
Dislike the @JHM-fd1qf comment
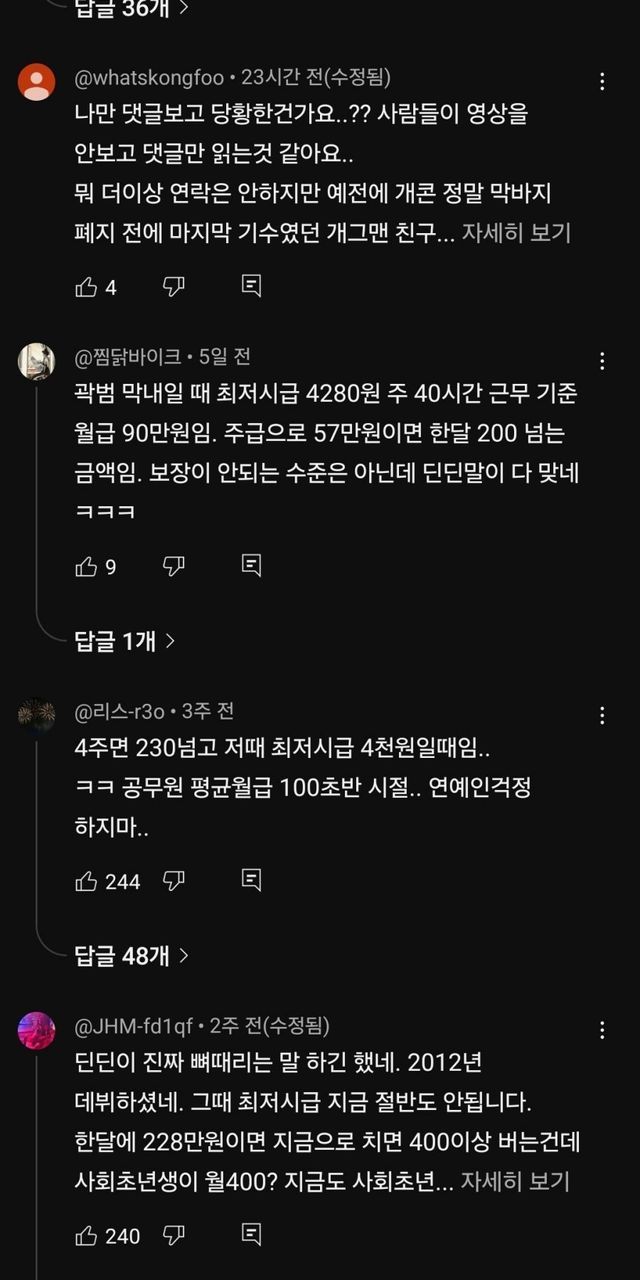coord(173,1236)
